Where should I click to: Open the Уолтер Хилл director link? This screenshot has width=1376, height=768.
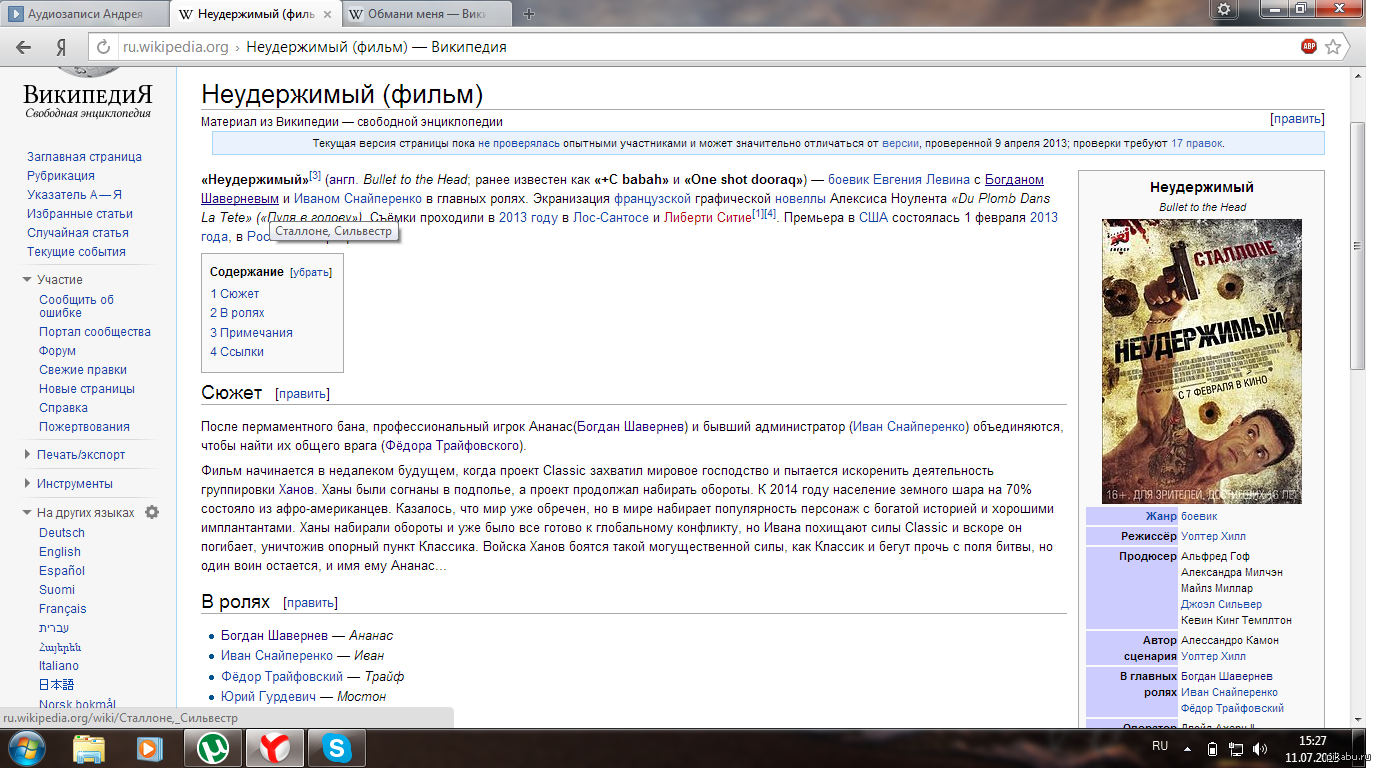pos(1213,537)
